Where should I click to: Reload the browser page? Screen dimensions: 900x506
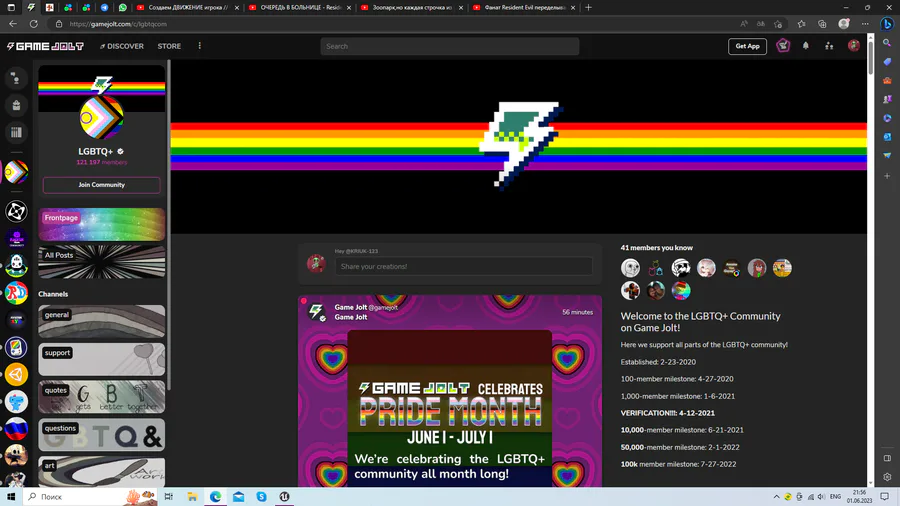pos(34,24)
